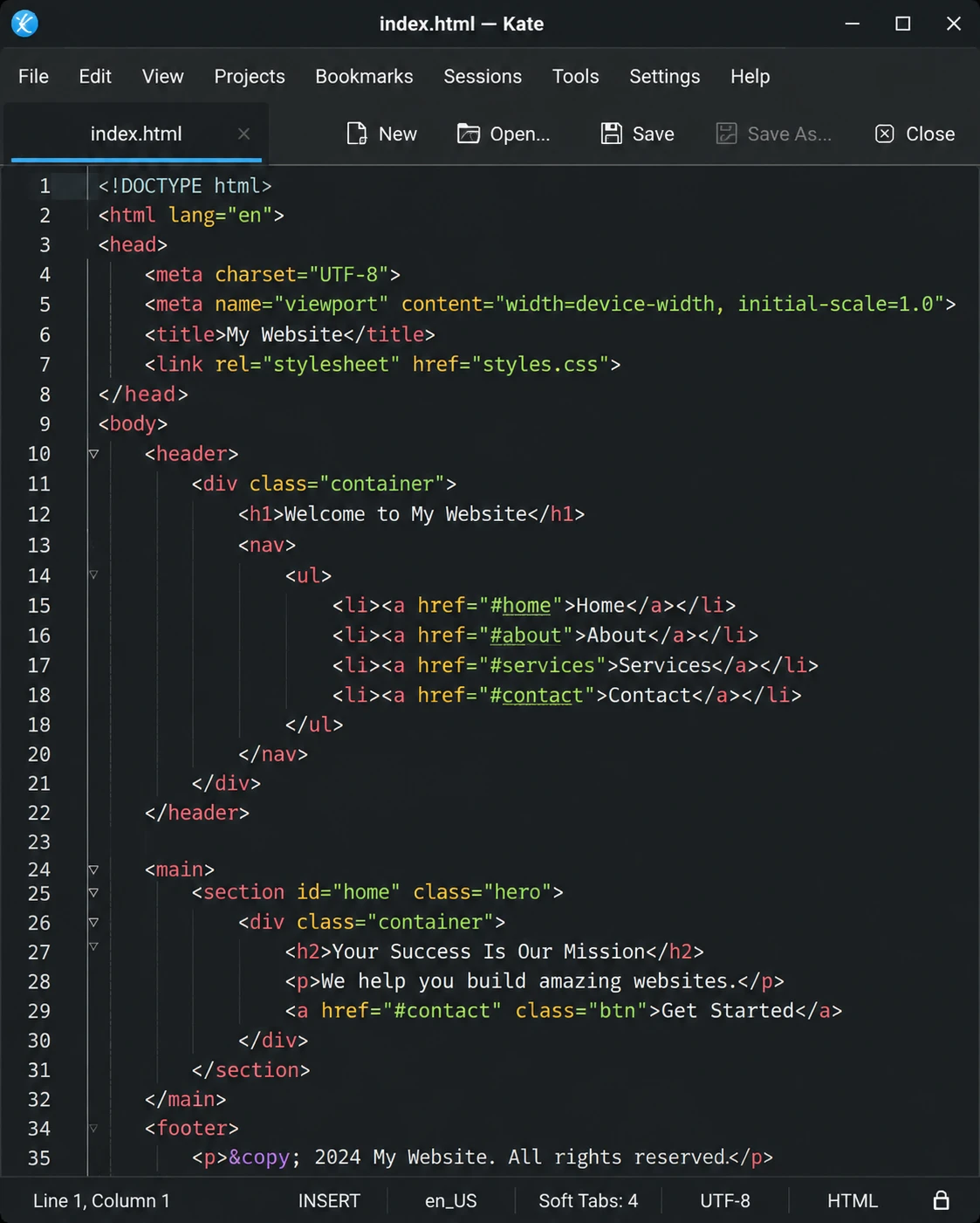The image size is (980, 1223).
Task: Open the Tools menu
Action: pyautogui.click(x=575, y=77)
